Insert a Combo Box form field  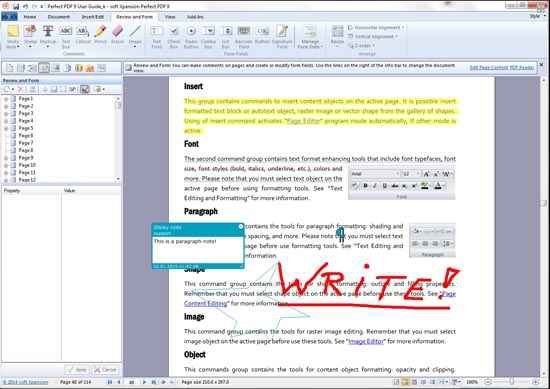pyautogui.click(x=208, y=36)
